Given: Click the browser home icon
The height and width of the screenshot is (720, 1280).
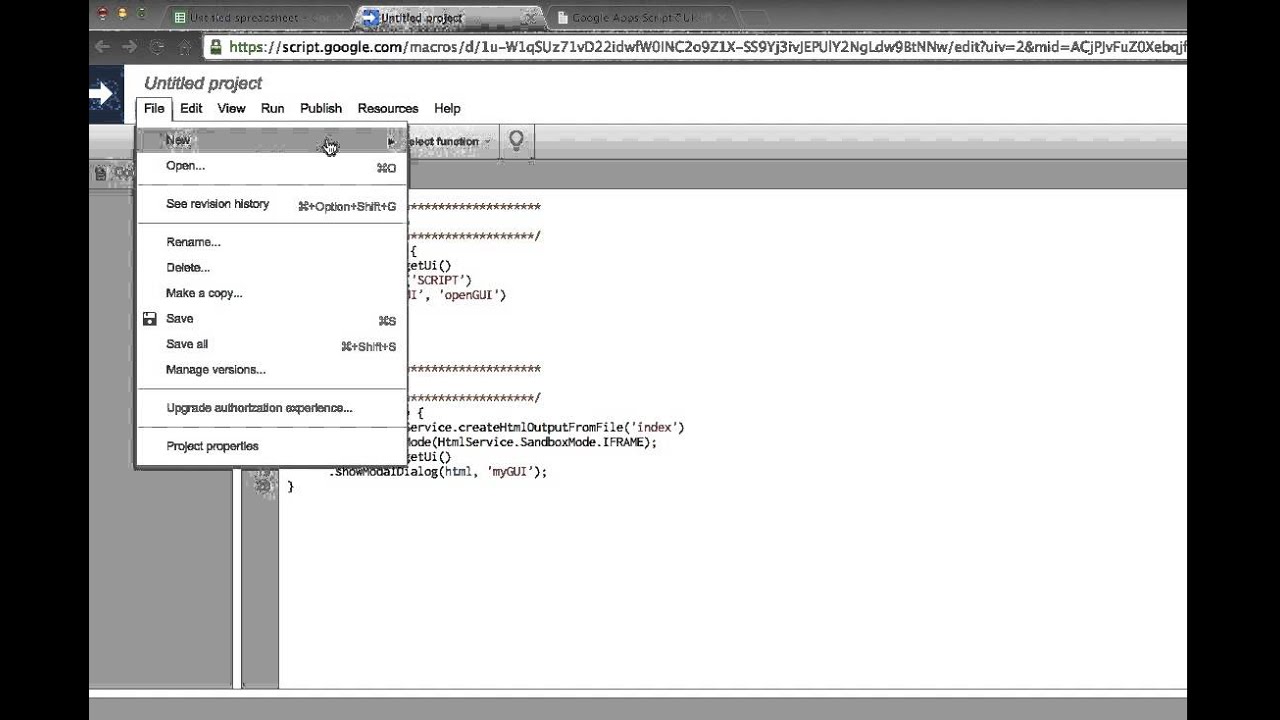Looking at the screenshot, I should (185, 46).
